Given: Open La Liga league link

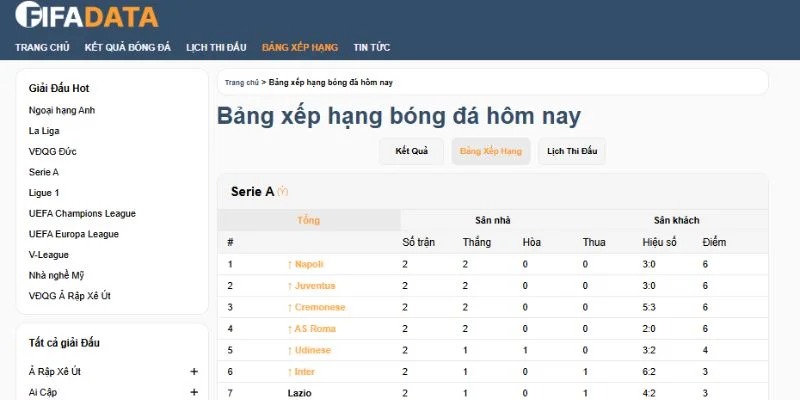Looking at the screenshot, I should (x=44, y=131).
